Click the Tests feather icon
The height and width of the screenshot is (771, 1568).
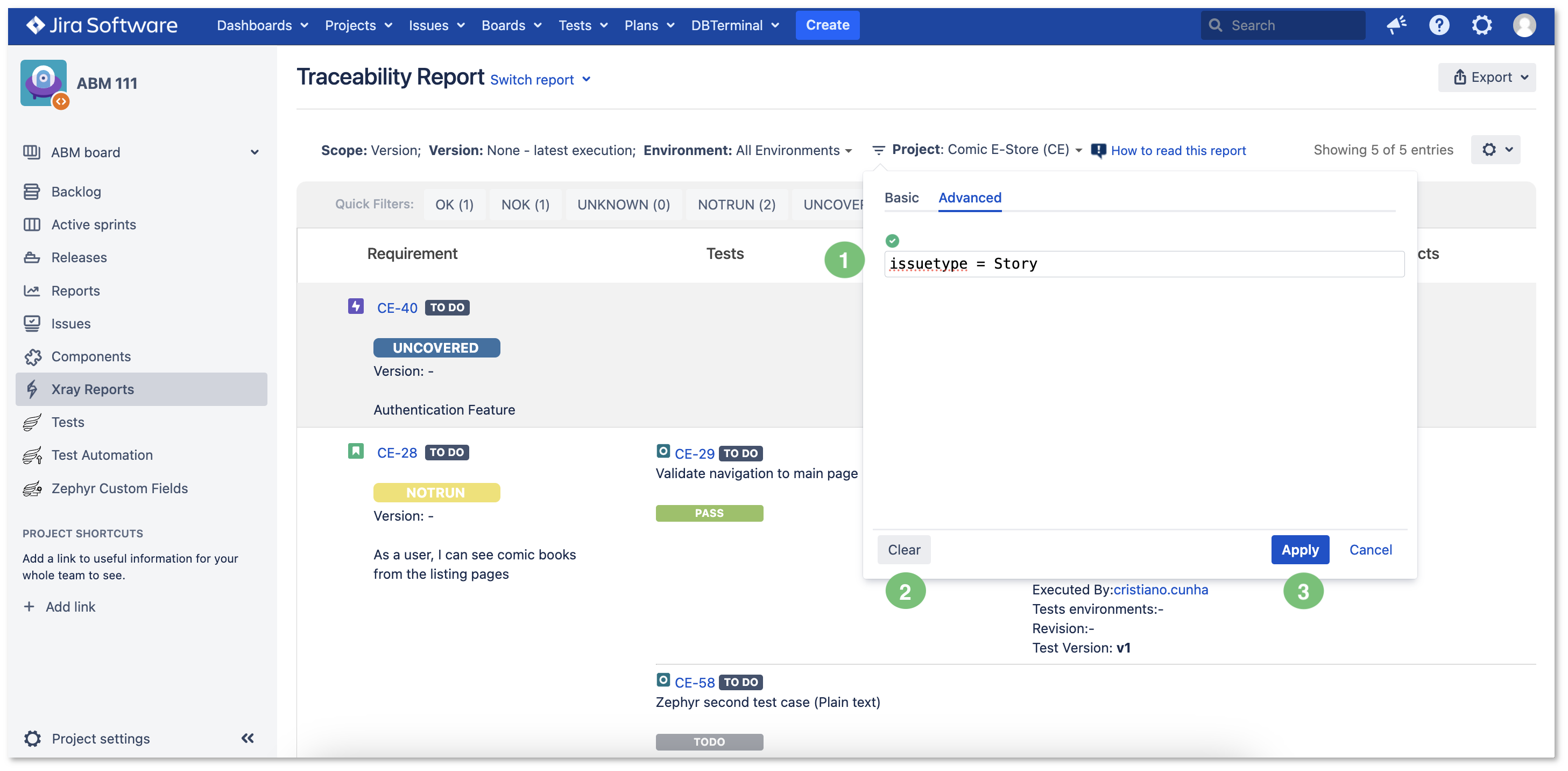click(x=32, y=422)
